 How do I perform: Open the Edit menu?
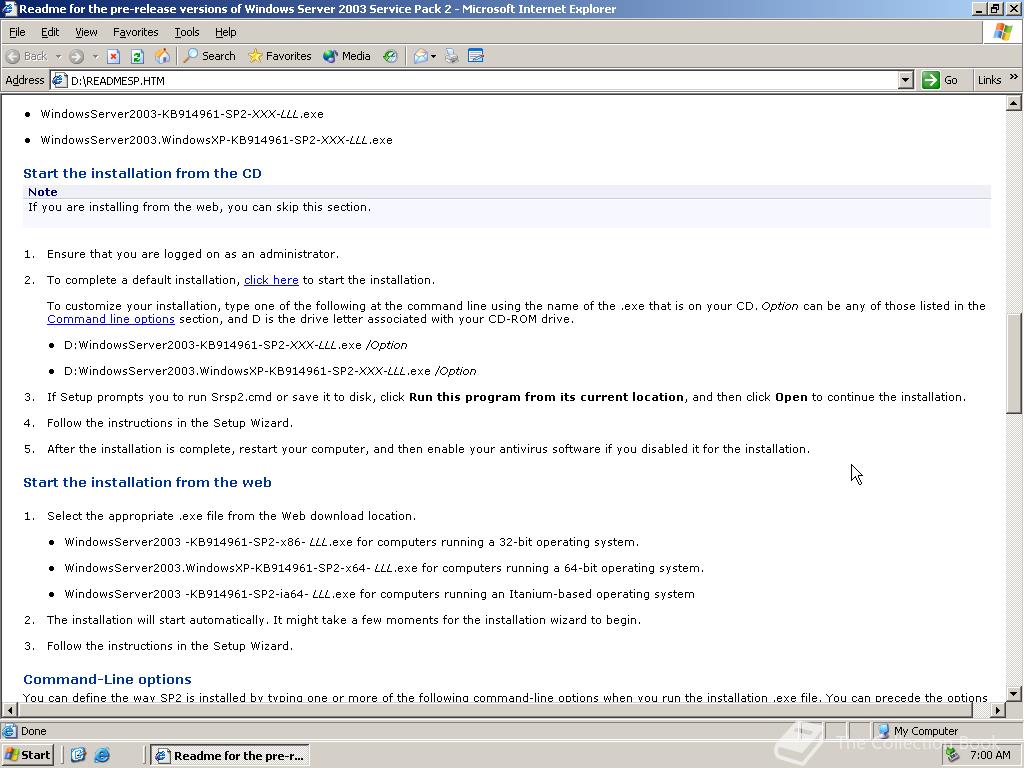(x=50, y=32)
